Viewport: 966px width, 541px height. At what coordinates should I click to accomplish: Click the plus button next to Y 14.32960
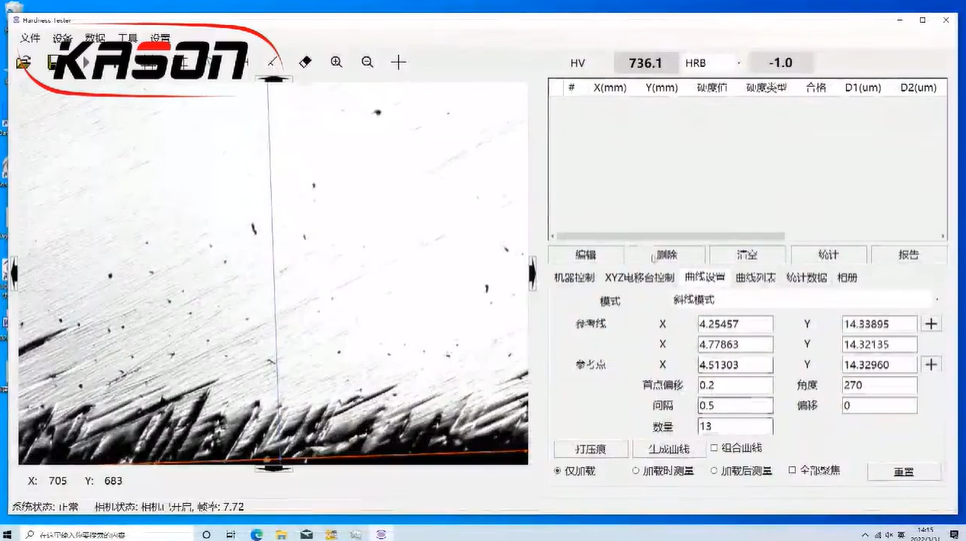tap(932, 364)
